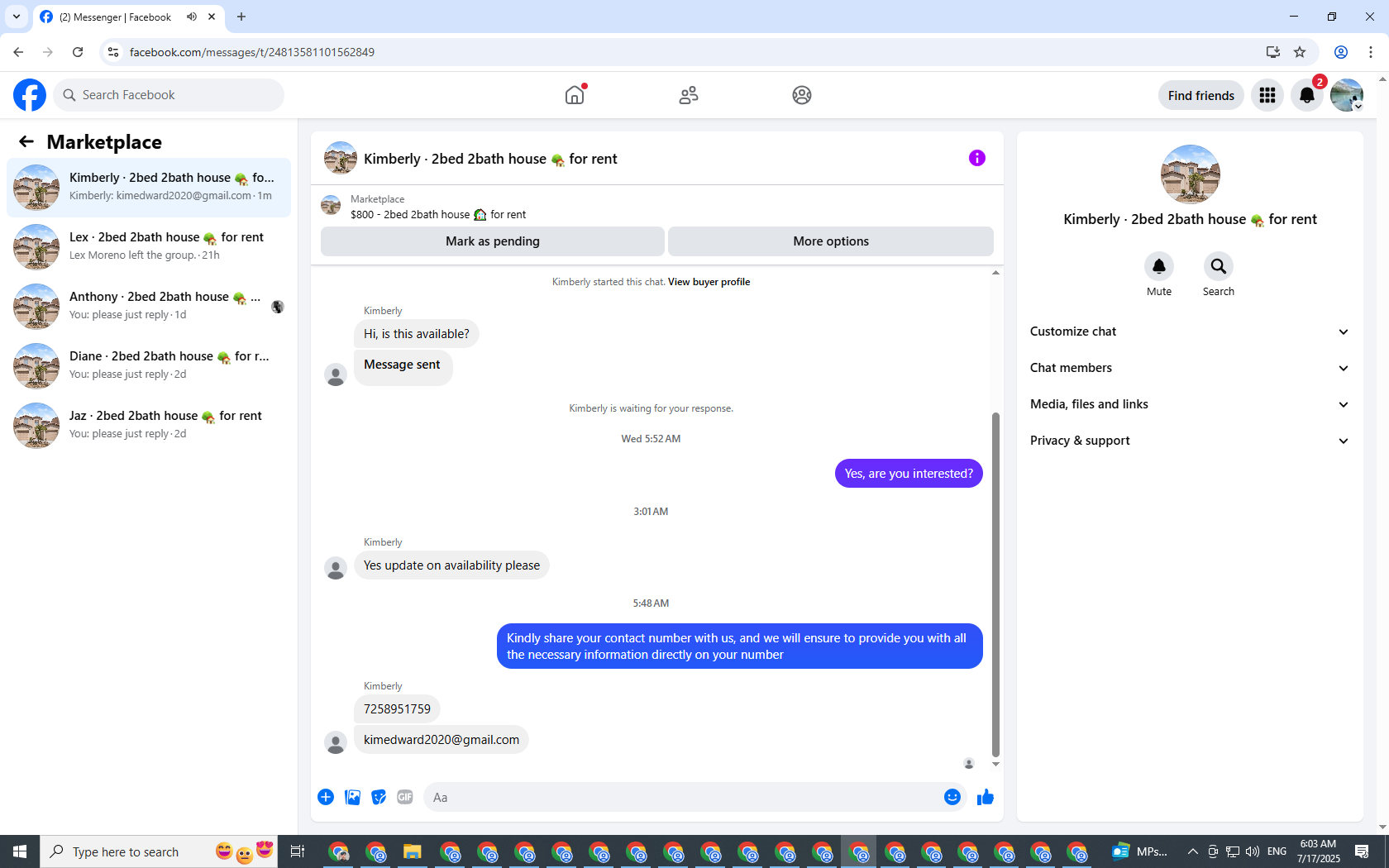Open the $800 2bed 2bath house listing
Screen dimensions: 1389x868
pos(438,214)
